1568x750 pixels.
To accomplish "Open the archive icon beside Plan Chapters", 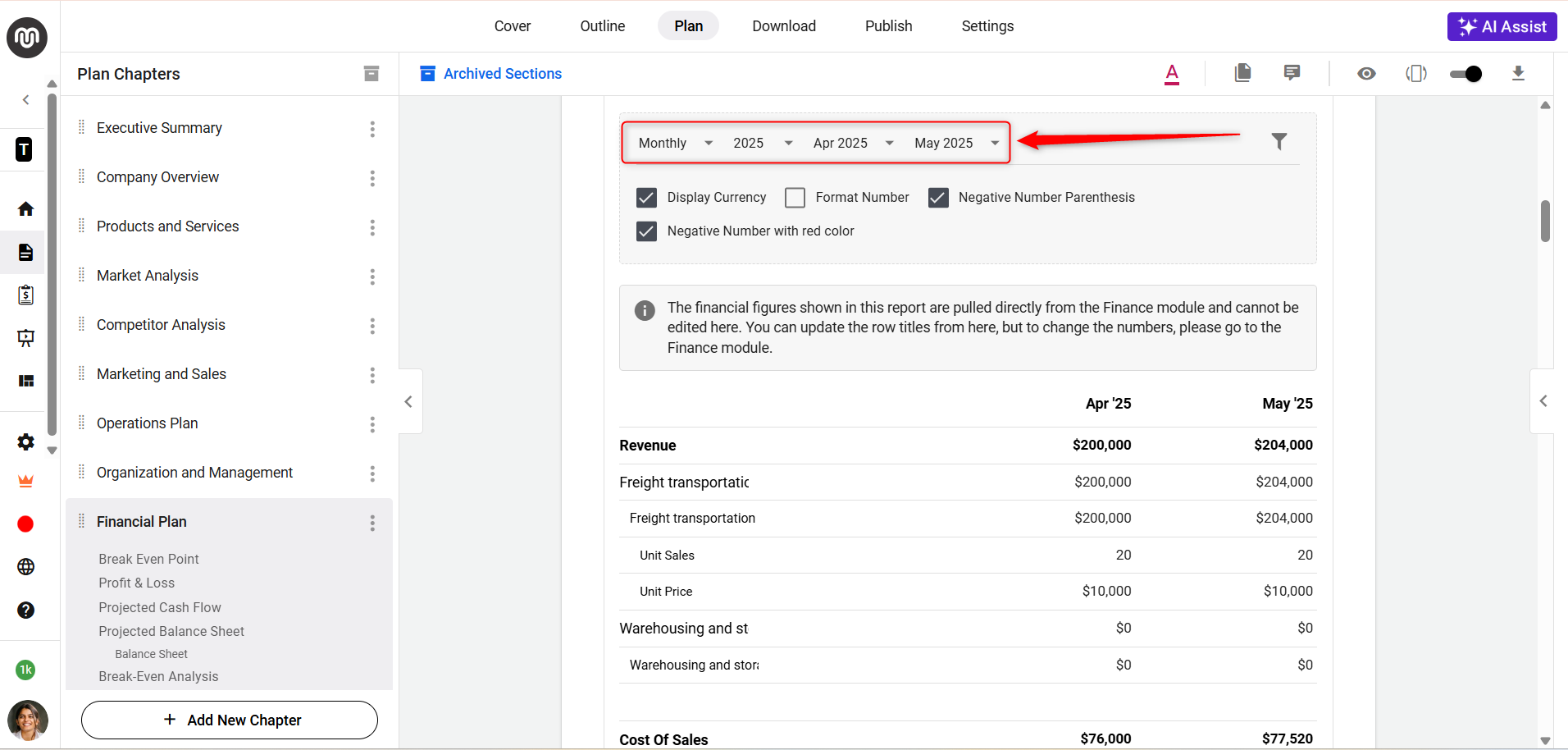I will [371, 74].
